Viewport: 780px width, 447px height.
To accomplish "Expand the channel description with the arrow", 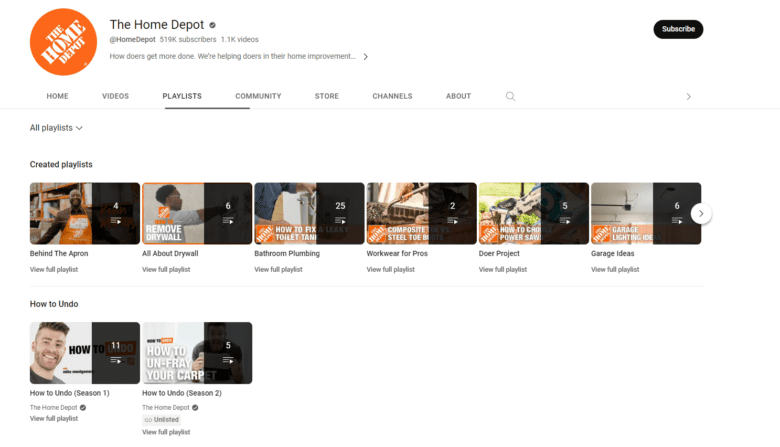I will 366,57.
